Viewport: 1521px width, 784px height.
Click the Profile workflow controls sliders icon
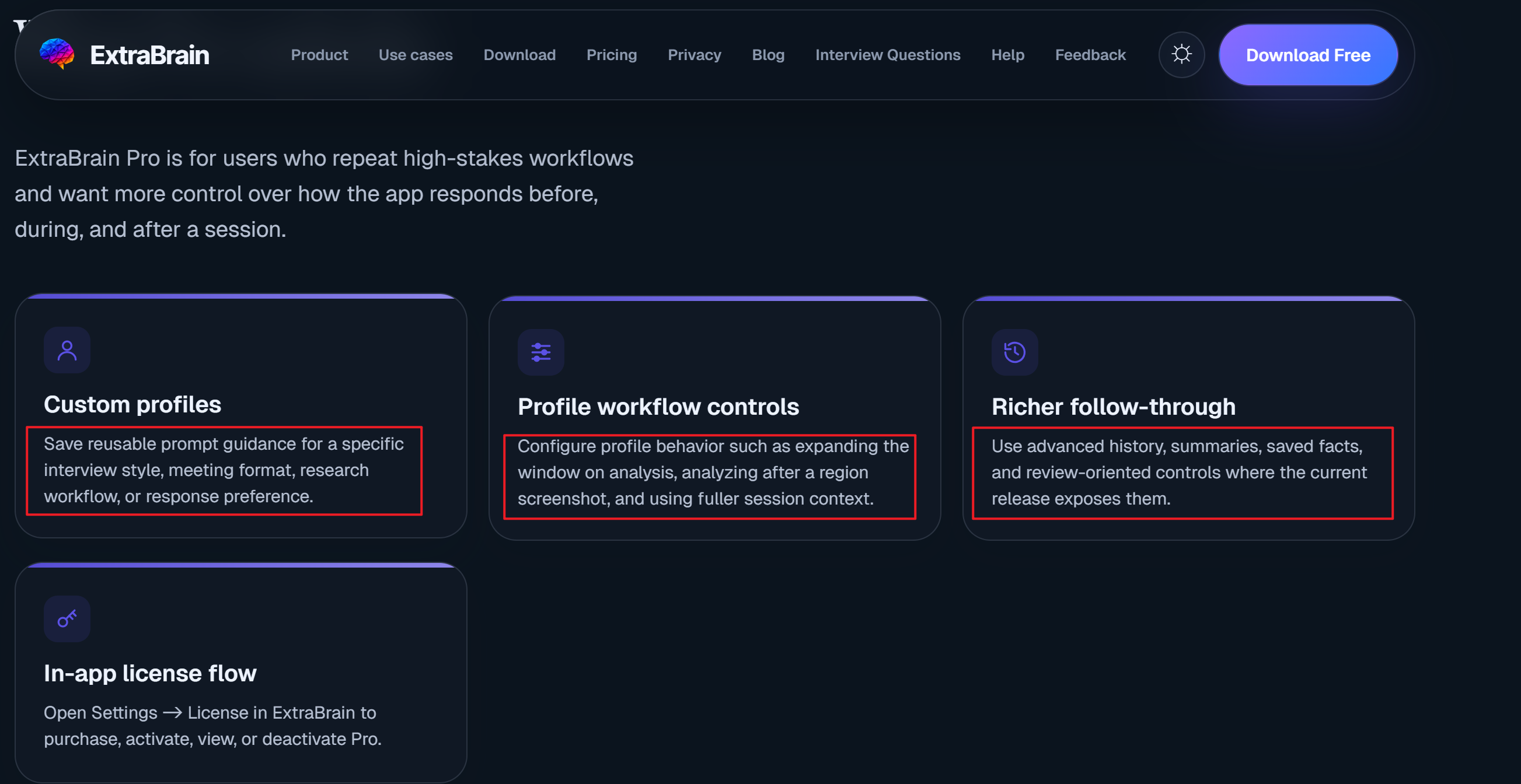541,353
